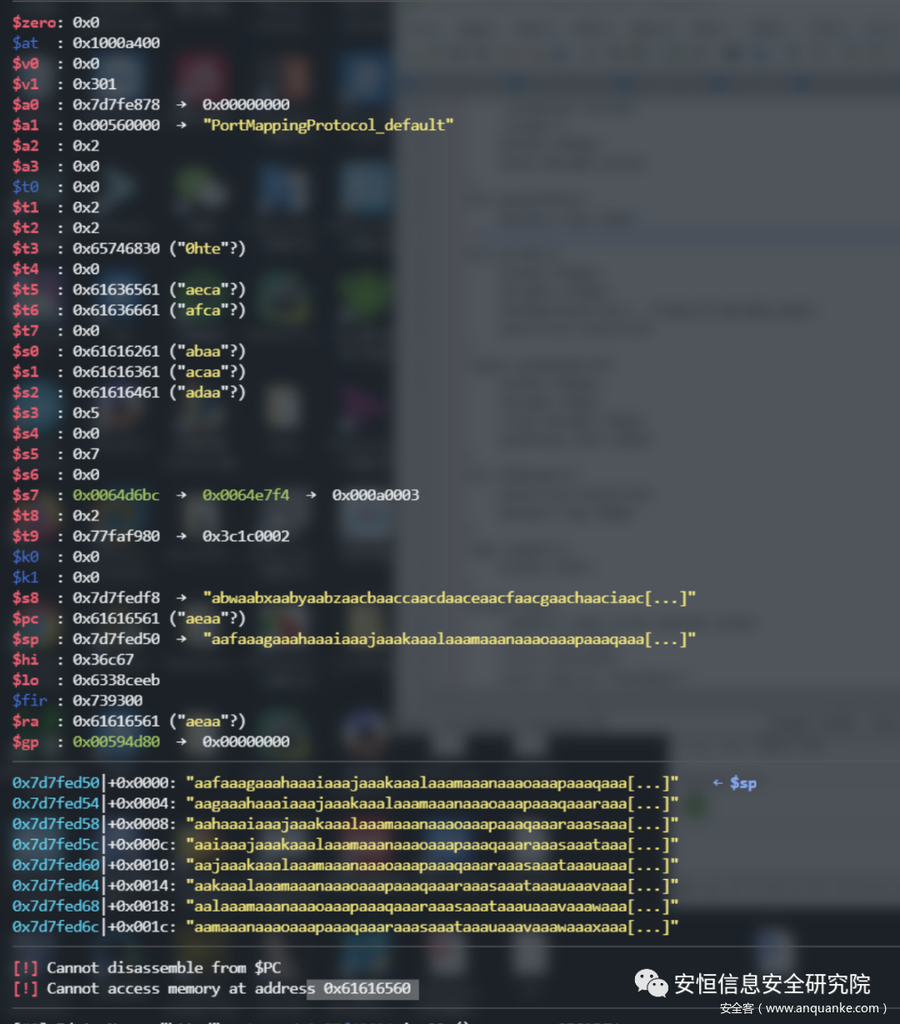Select the $s0 value 0x61616261

[116, 351]
